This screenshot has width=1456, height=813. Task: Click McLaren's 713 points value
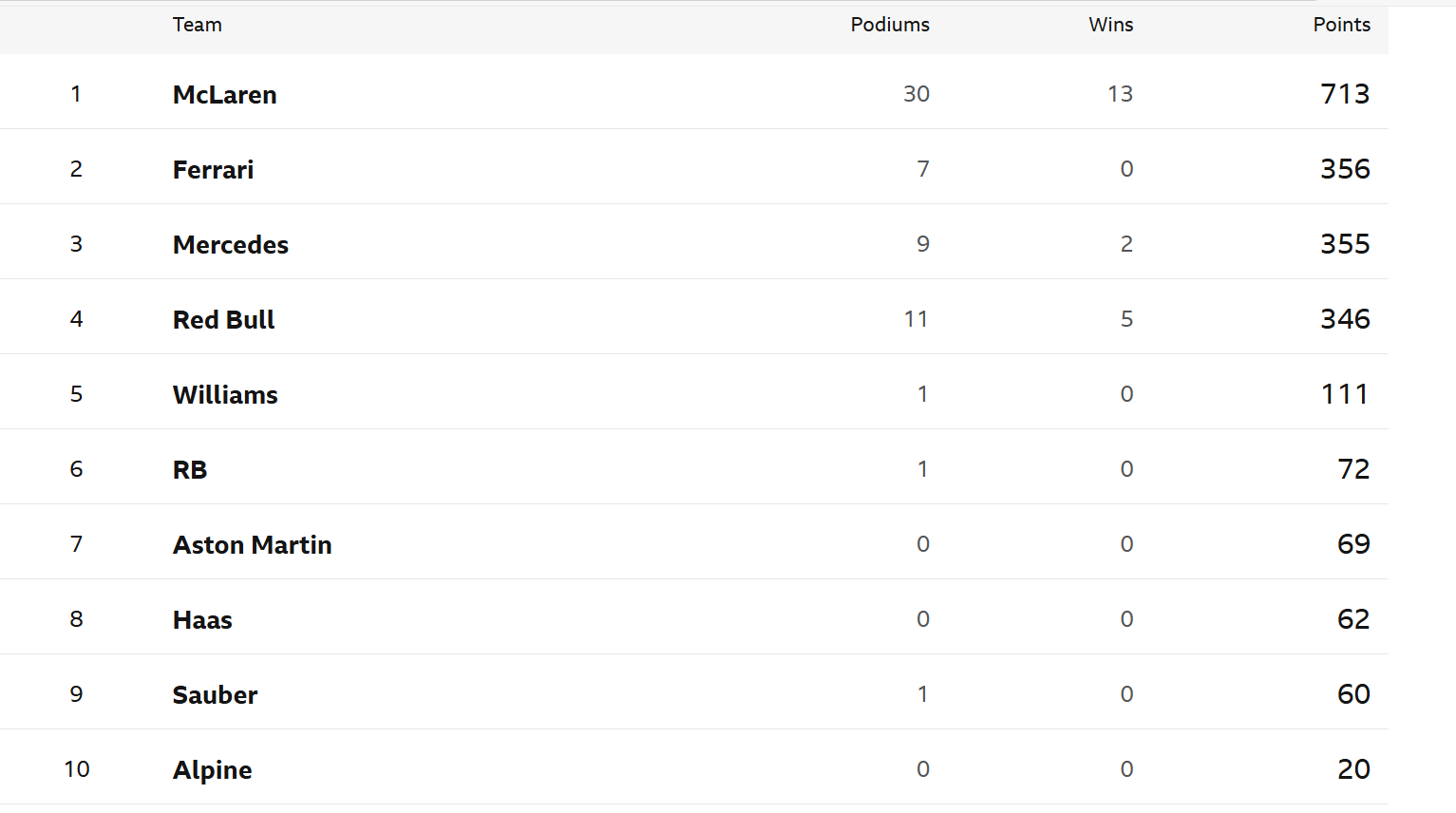pos(1345,94)
